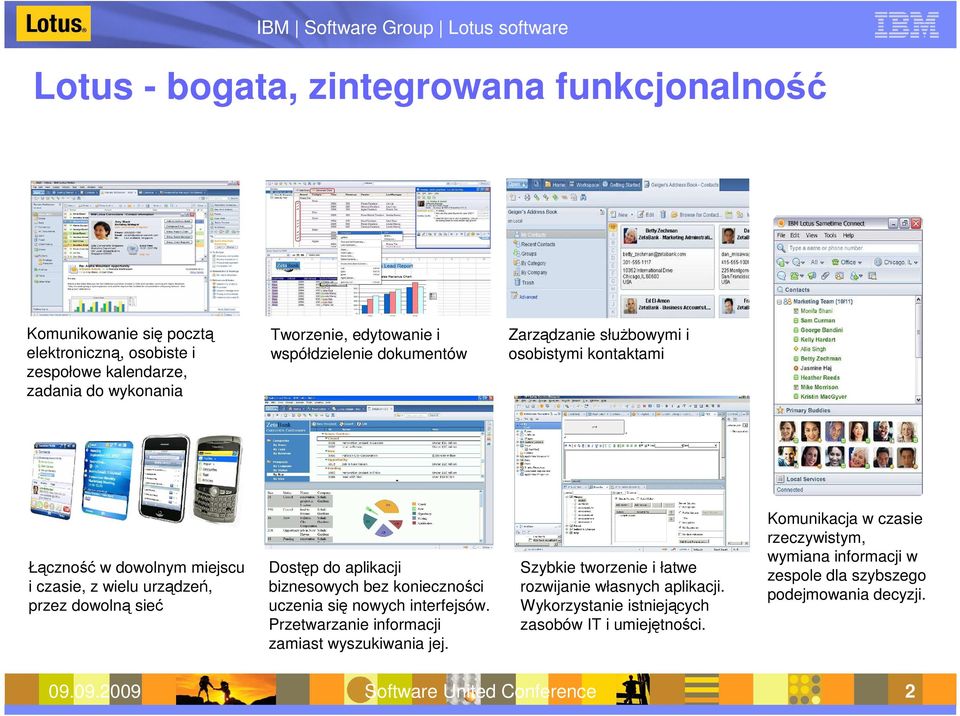Select Mike Morrison in contacts list
Image resolution: width=960 pixels, height=716 pixels.
point(819,387)
